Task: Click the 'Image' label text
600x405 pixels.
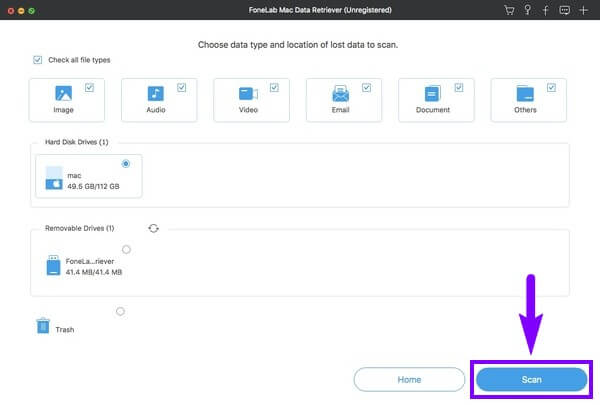Action: 64,110
